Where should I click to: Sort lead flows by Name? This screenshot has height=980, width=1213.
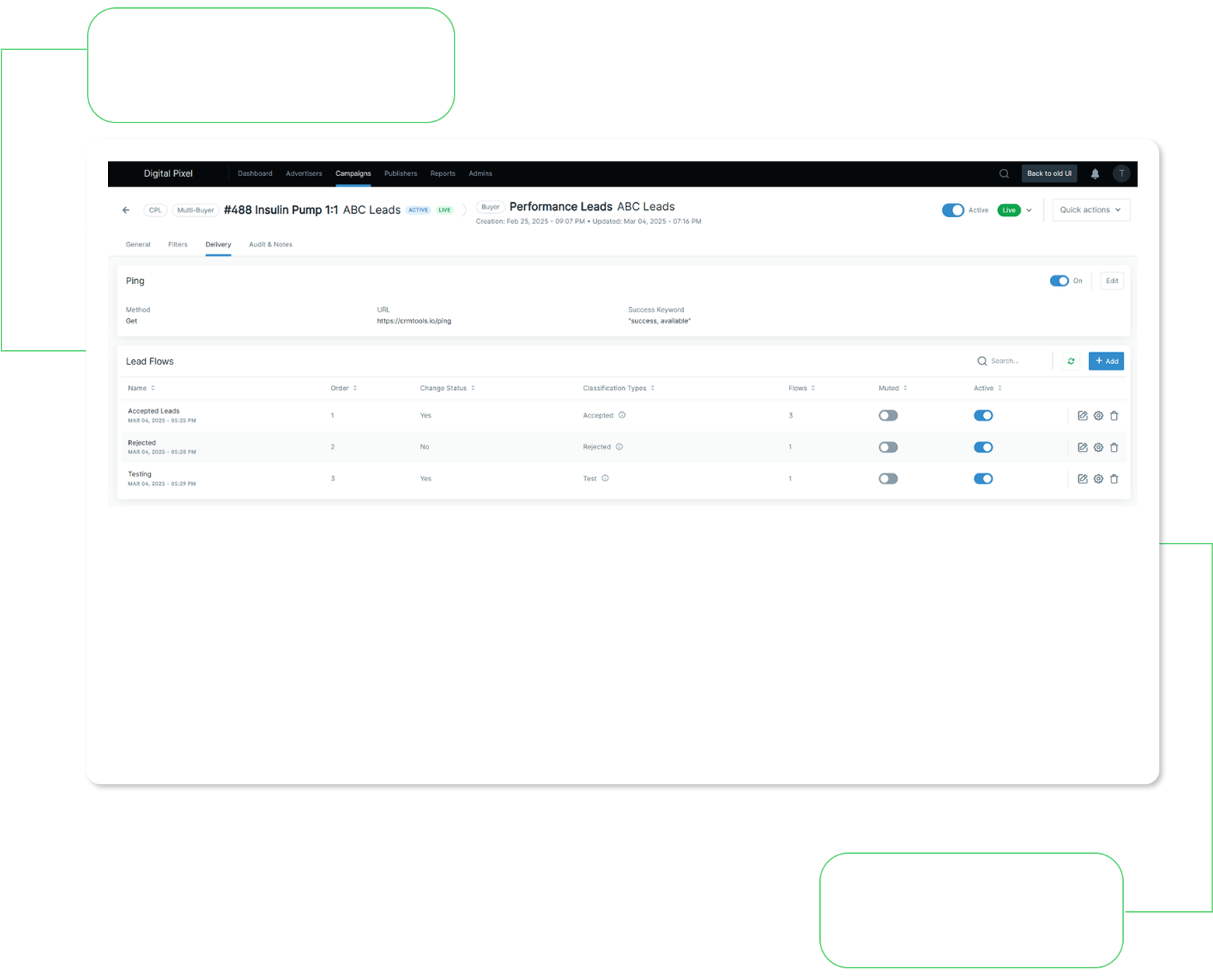(141, 389)
